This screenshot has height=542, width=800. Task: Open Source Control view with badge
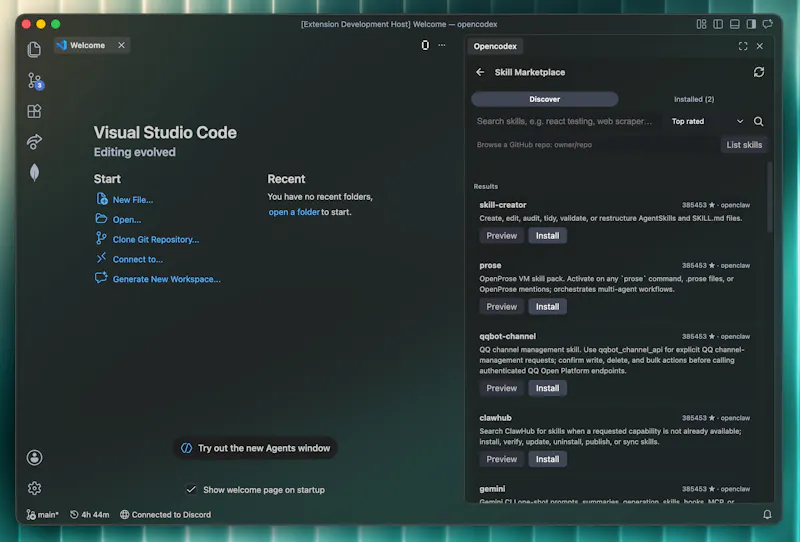tap(35, 81)
